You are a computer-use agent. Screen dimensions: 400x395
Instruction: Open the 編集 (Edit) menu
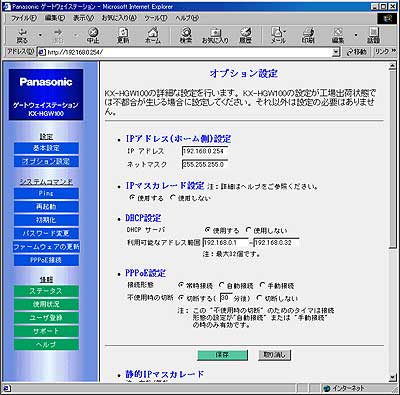(x=55, y=18)
